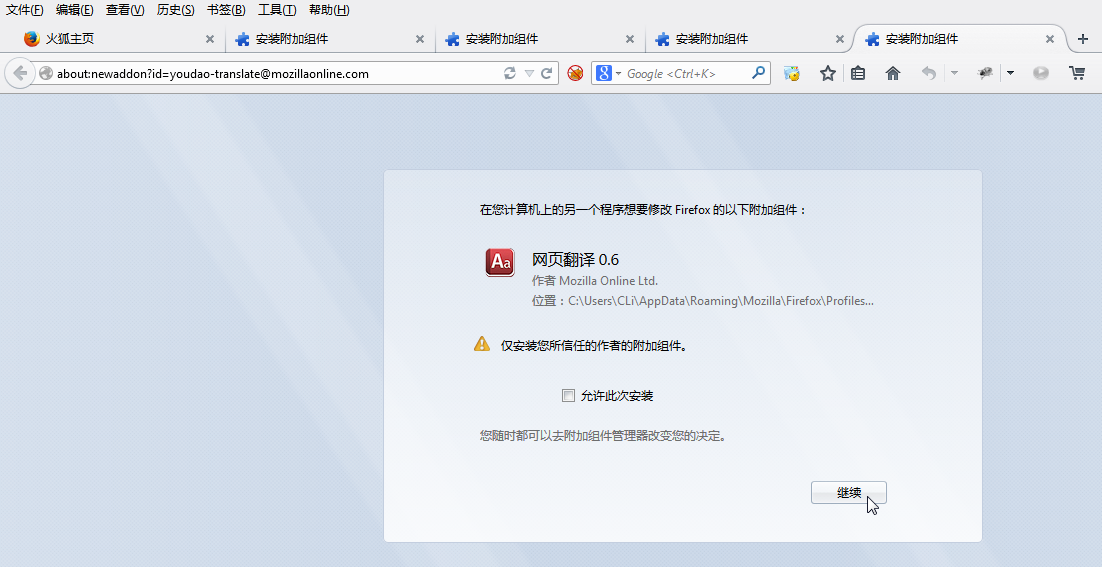The image size is (1102, 567).
Task: Click the Google search engine icon
Action: click(x=604, y=73)
